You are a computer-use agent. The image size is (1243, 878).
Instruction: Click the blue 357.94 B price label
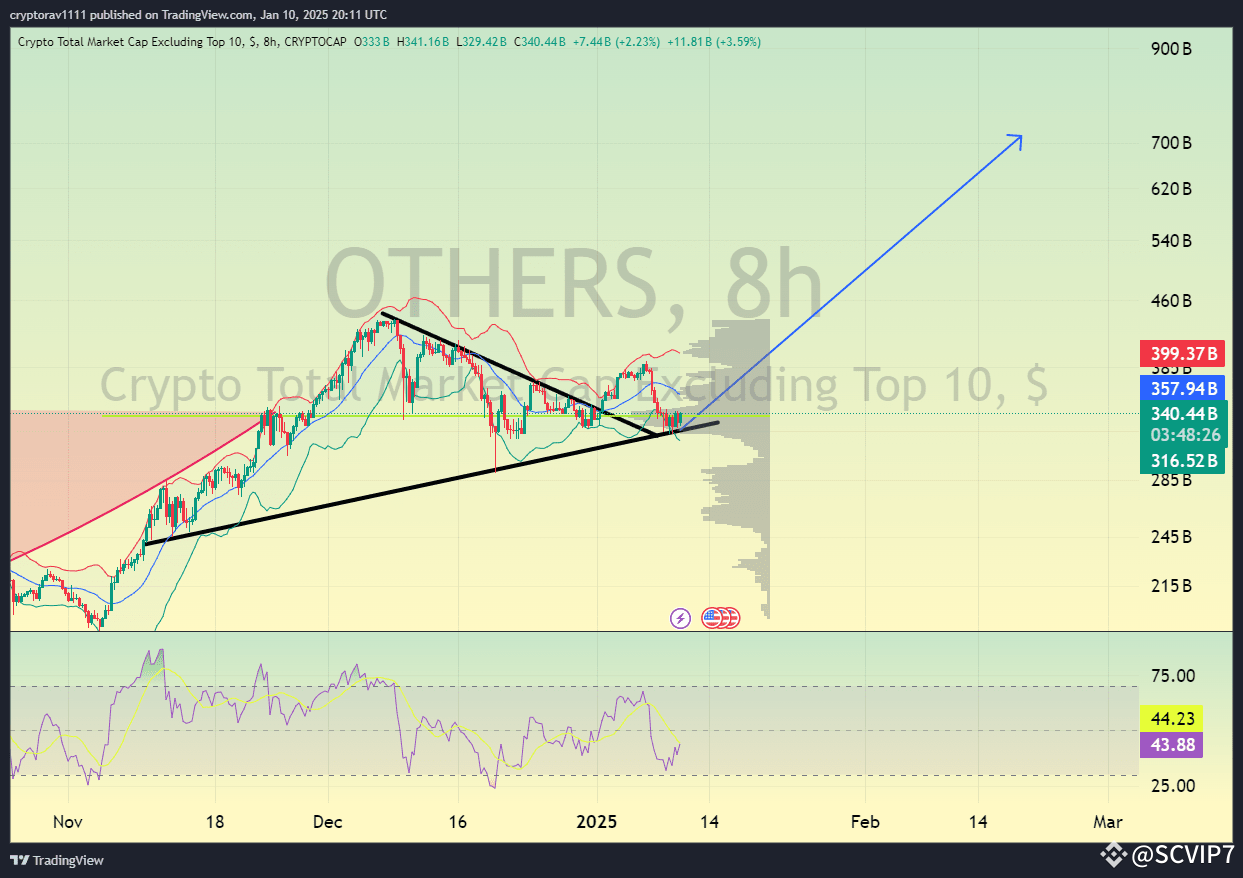(1183, 388)
